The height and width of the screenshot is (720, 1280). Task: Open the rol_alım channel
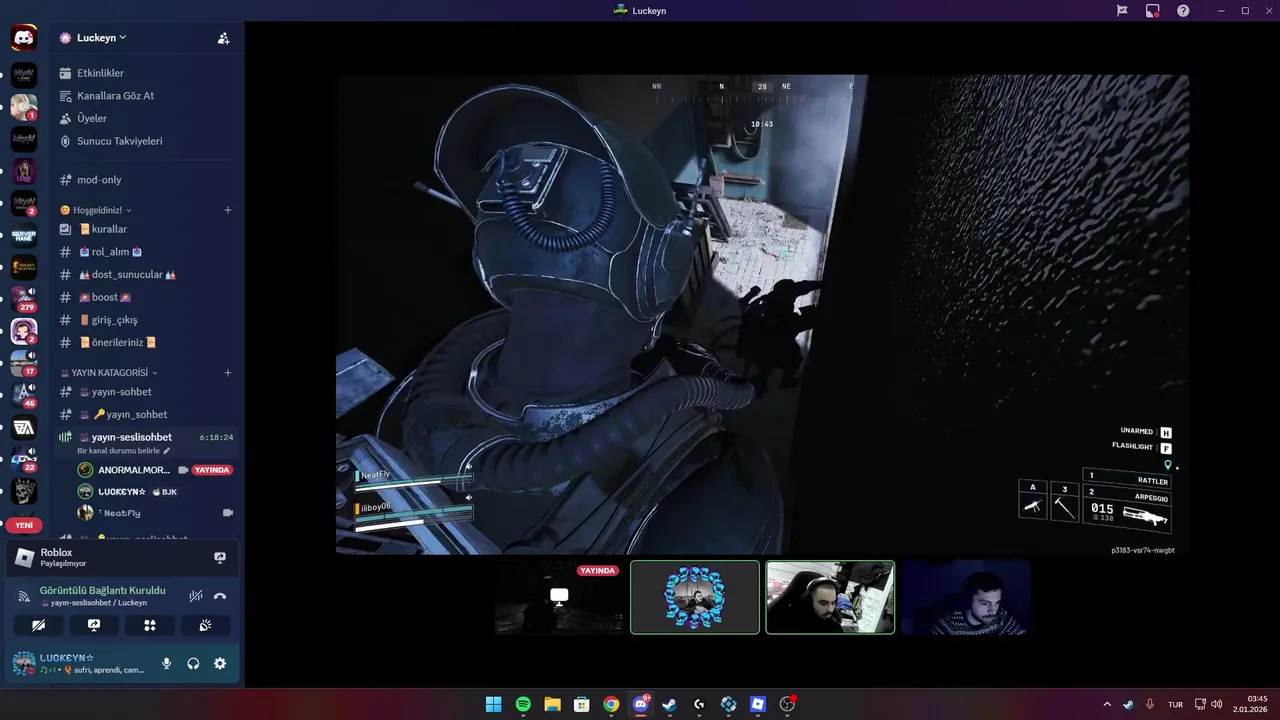tap(146, 252)
